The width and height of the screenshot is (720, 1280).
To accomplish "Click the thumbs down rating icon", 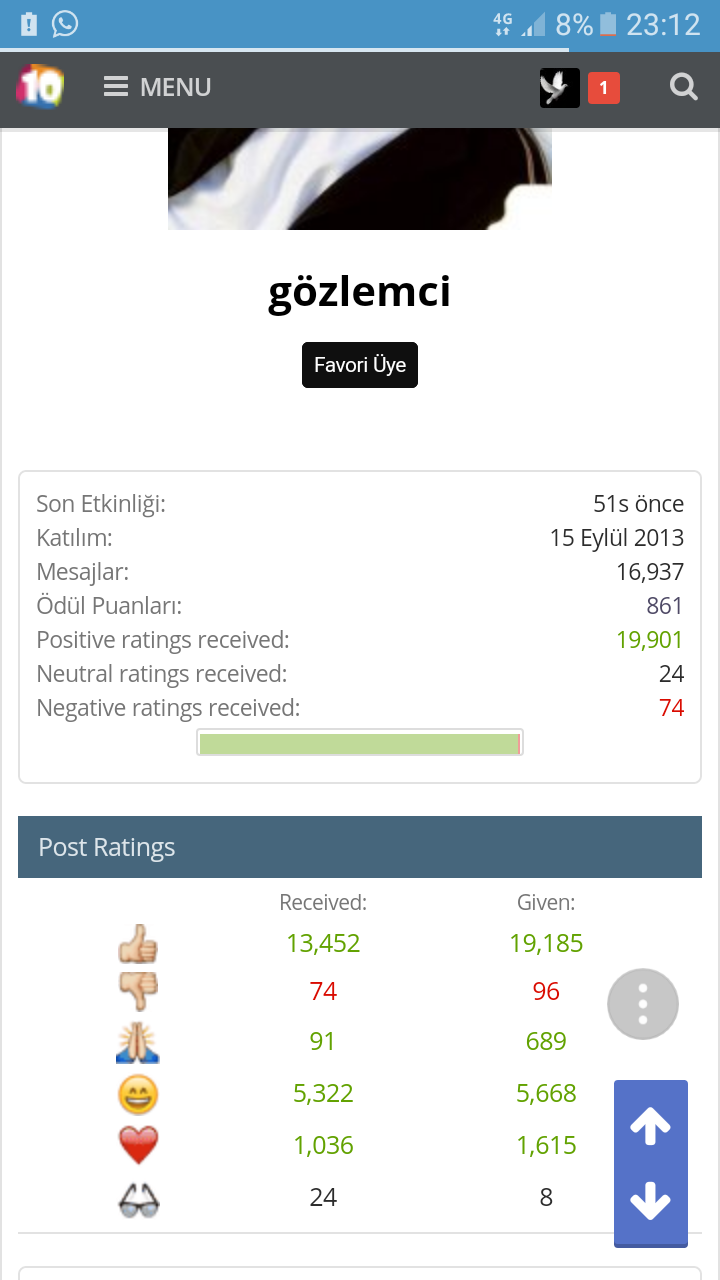I will pos(138,991).
